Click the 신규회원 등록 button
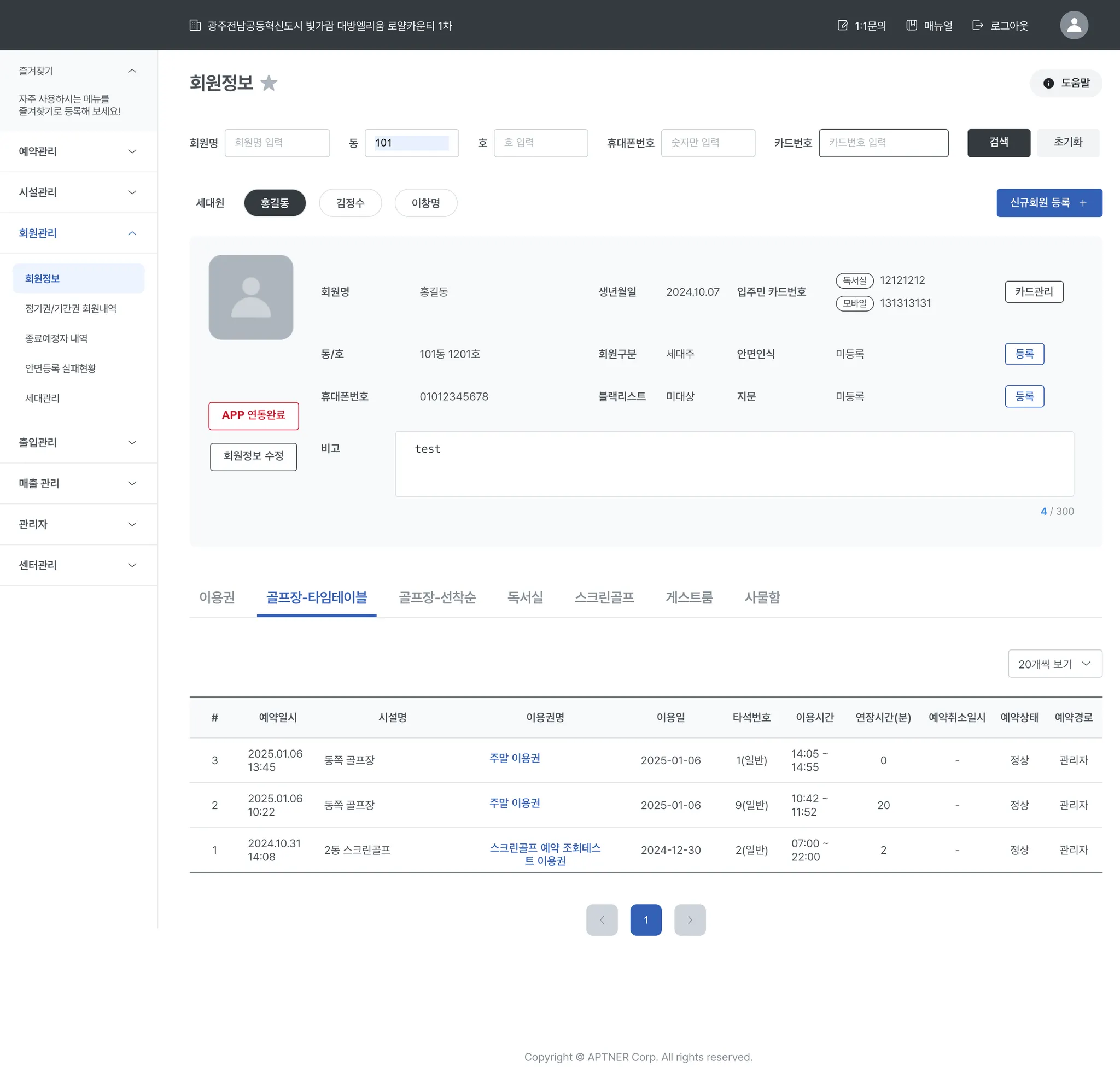The height and width of the screenshot is (1084, 1120). [x=1048, y=203]
